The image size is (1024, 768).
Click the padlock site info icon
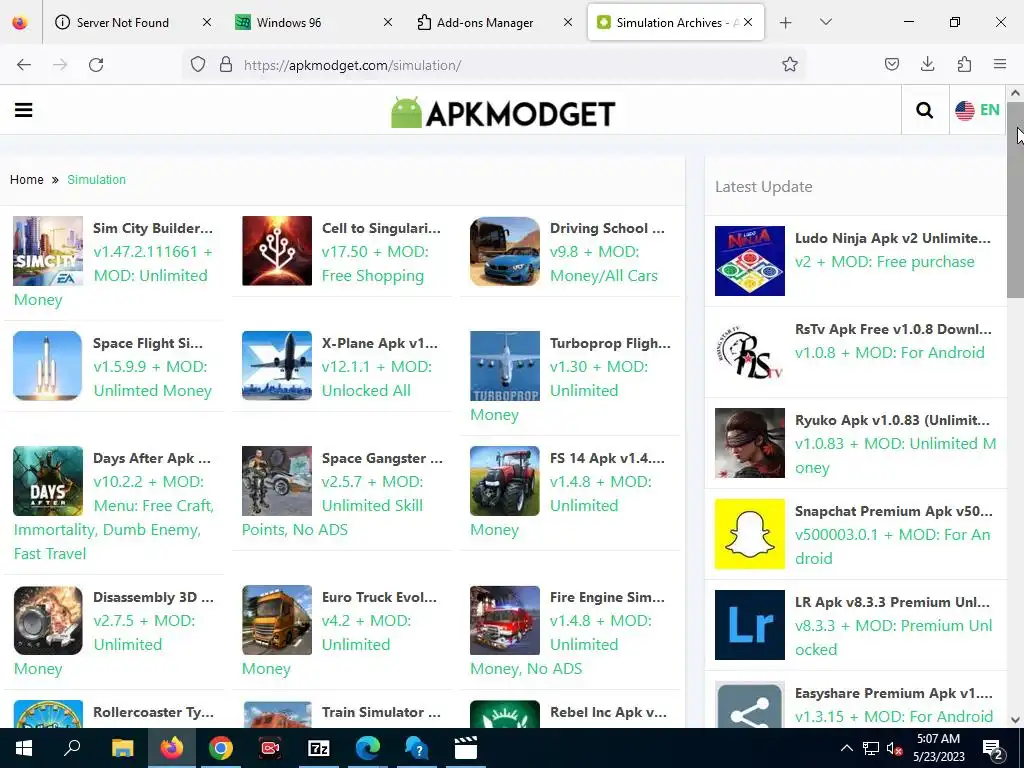coord(226,65)
